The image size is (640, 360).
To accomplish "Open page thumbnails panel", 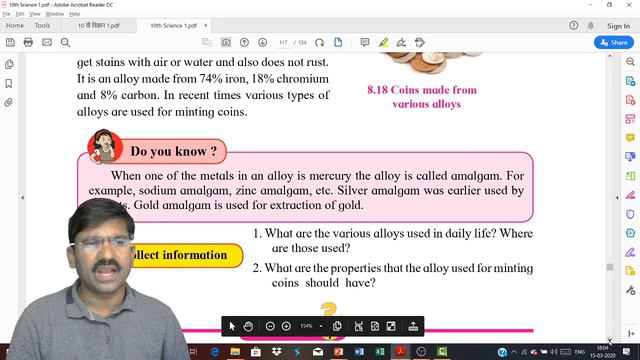I will pos(9,64).
